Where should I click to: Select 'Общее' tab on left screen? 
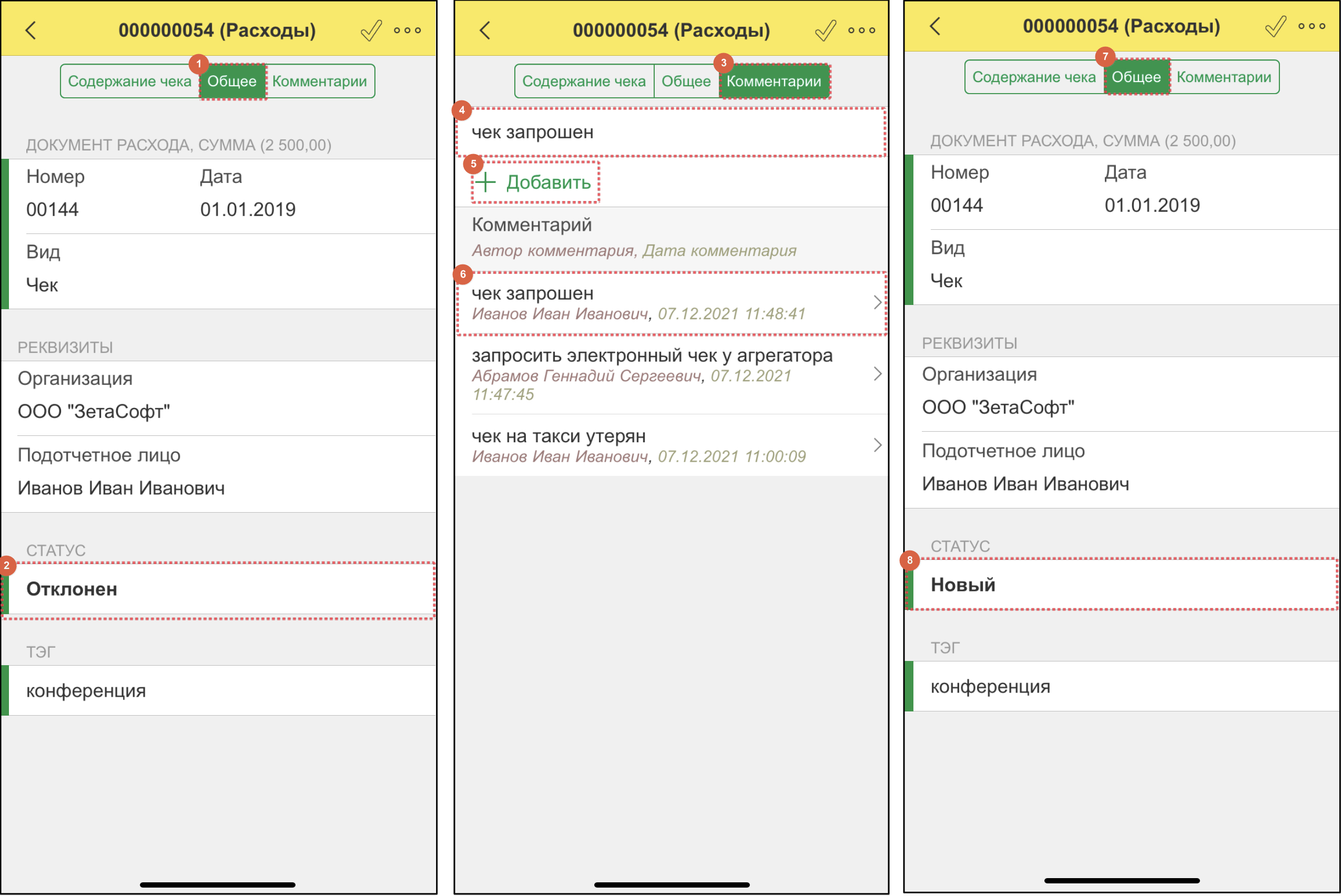(x=232, y=81)
